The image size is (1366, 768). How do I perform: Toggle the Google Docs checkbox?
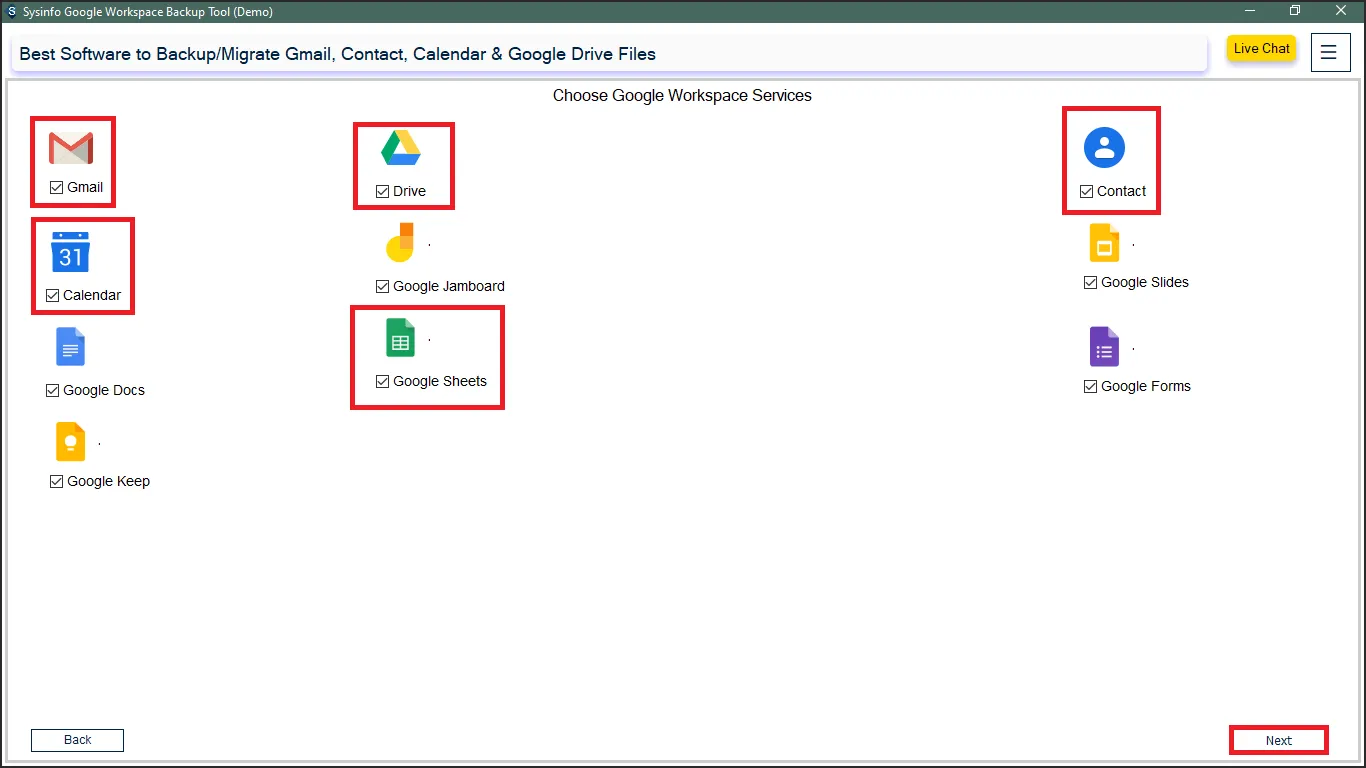point(53,390)
